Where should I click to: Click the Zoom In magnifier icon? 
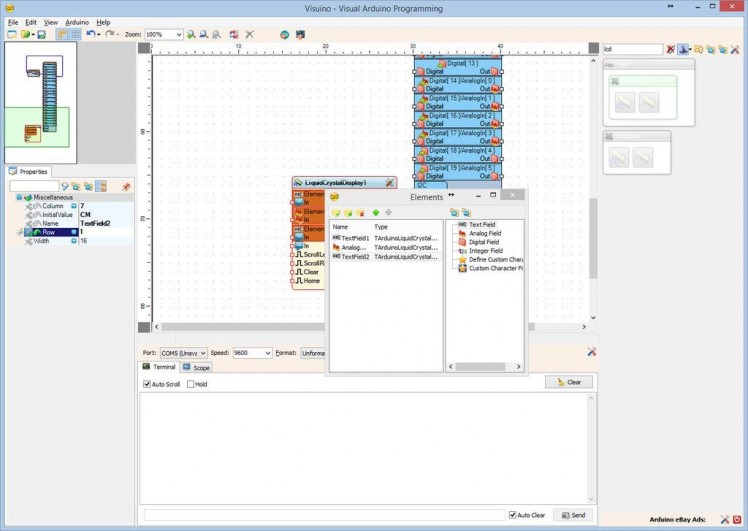point(191,34)
